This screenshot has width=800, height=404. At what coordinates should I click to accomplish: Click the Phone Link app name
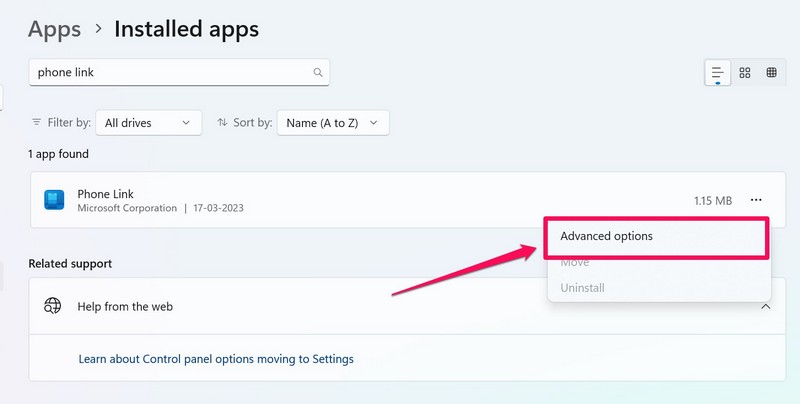105,193
